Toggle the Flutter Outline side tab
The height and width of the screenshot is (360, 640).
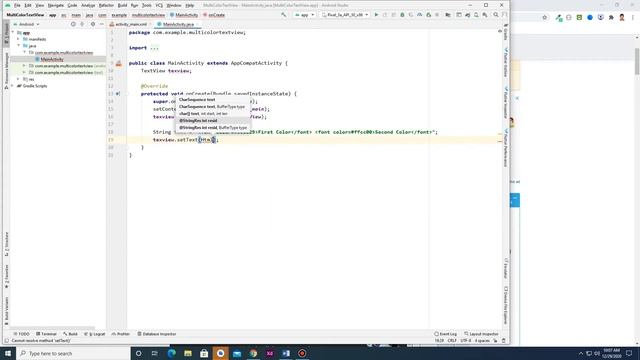tap(506, 62)
